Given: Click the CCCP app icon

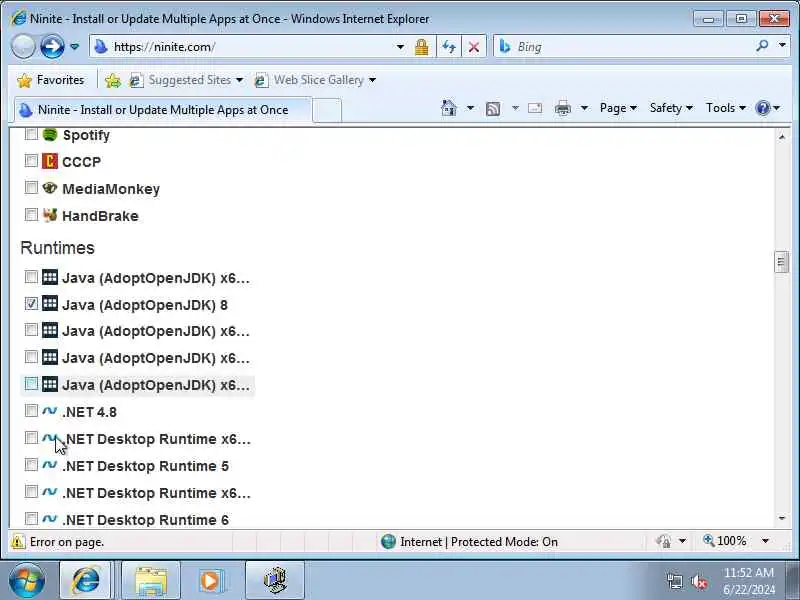Looking at the screenshot, I should click(x=49, y=161).
